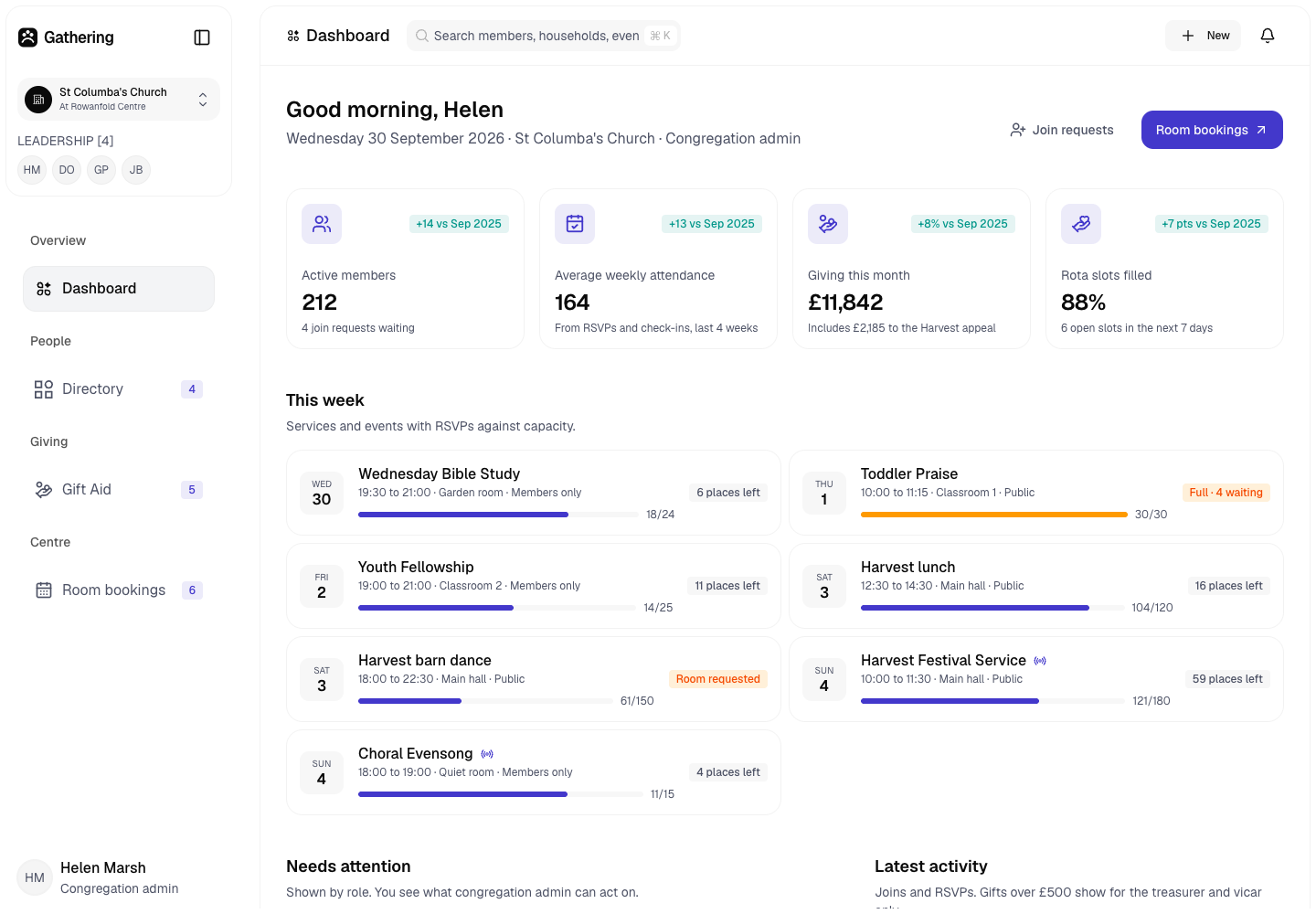Click the '59 places left' badge
This screenshot has width=1316, height=914.
(1227, 679)
